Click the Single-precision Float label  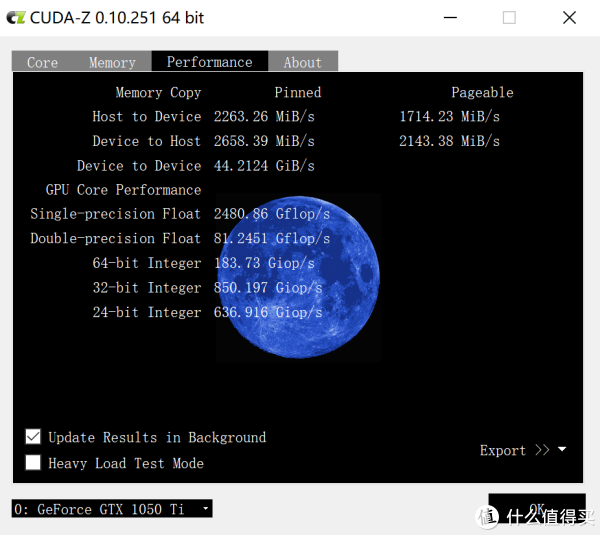click(116, 214)
